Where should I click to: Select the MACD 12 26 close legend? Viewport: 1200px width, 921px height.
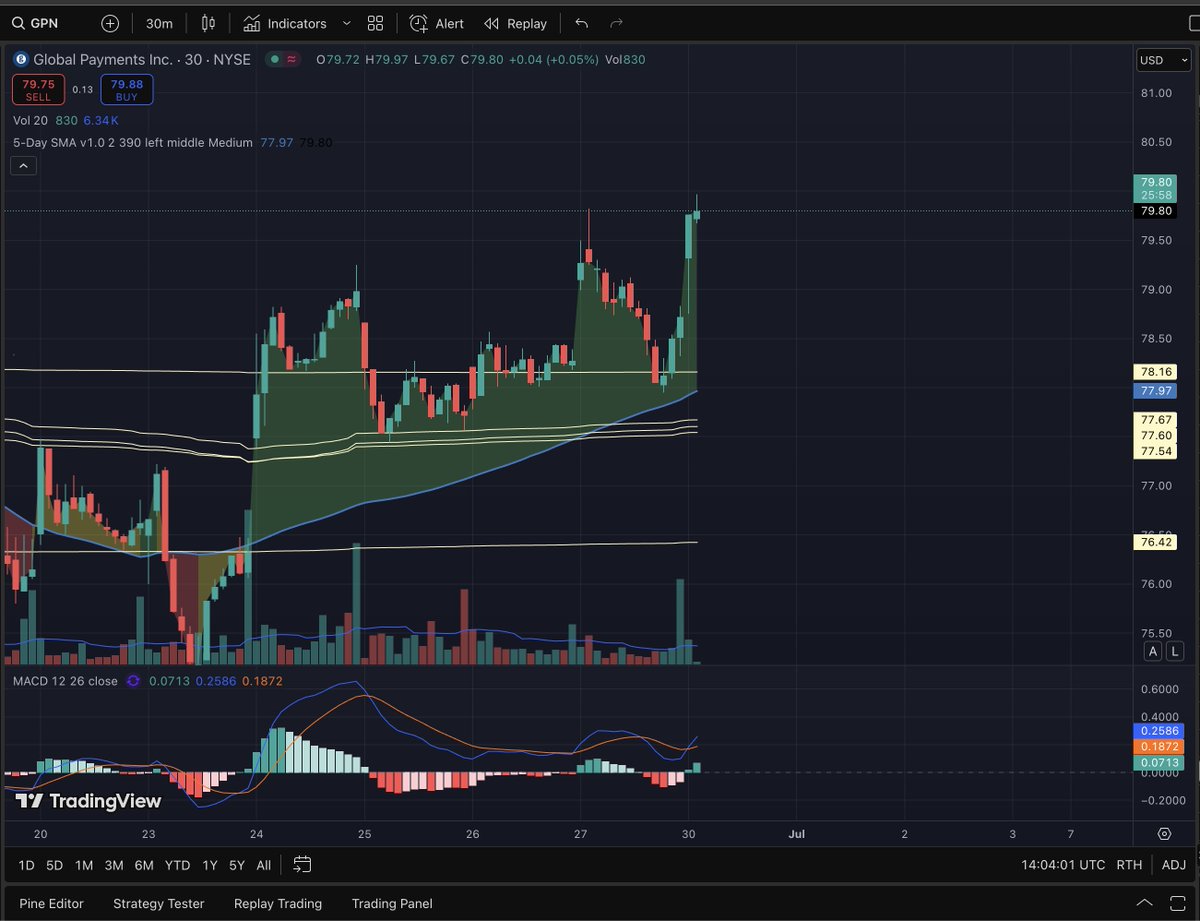pos(65,681)
